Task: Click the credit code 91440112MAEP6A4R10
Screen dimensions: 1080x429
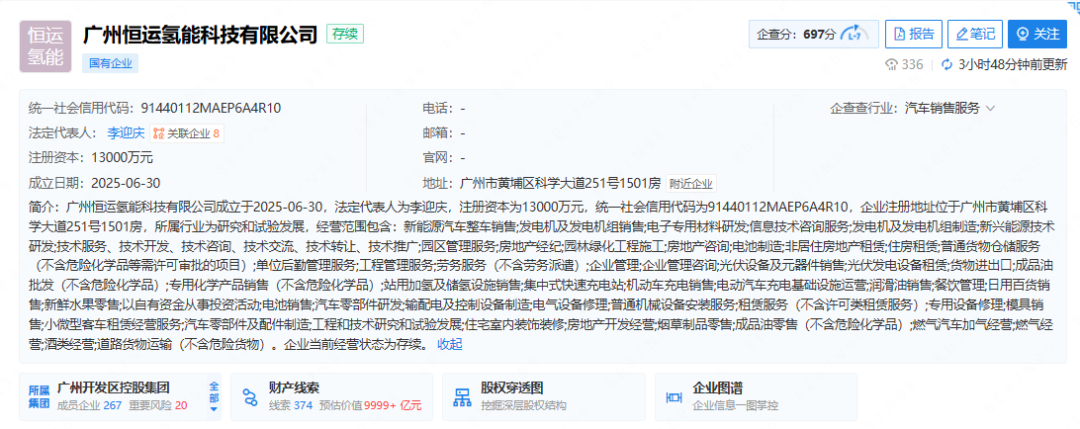Action: tap(211, 108)
